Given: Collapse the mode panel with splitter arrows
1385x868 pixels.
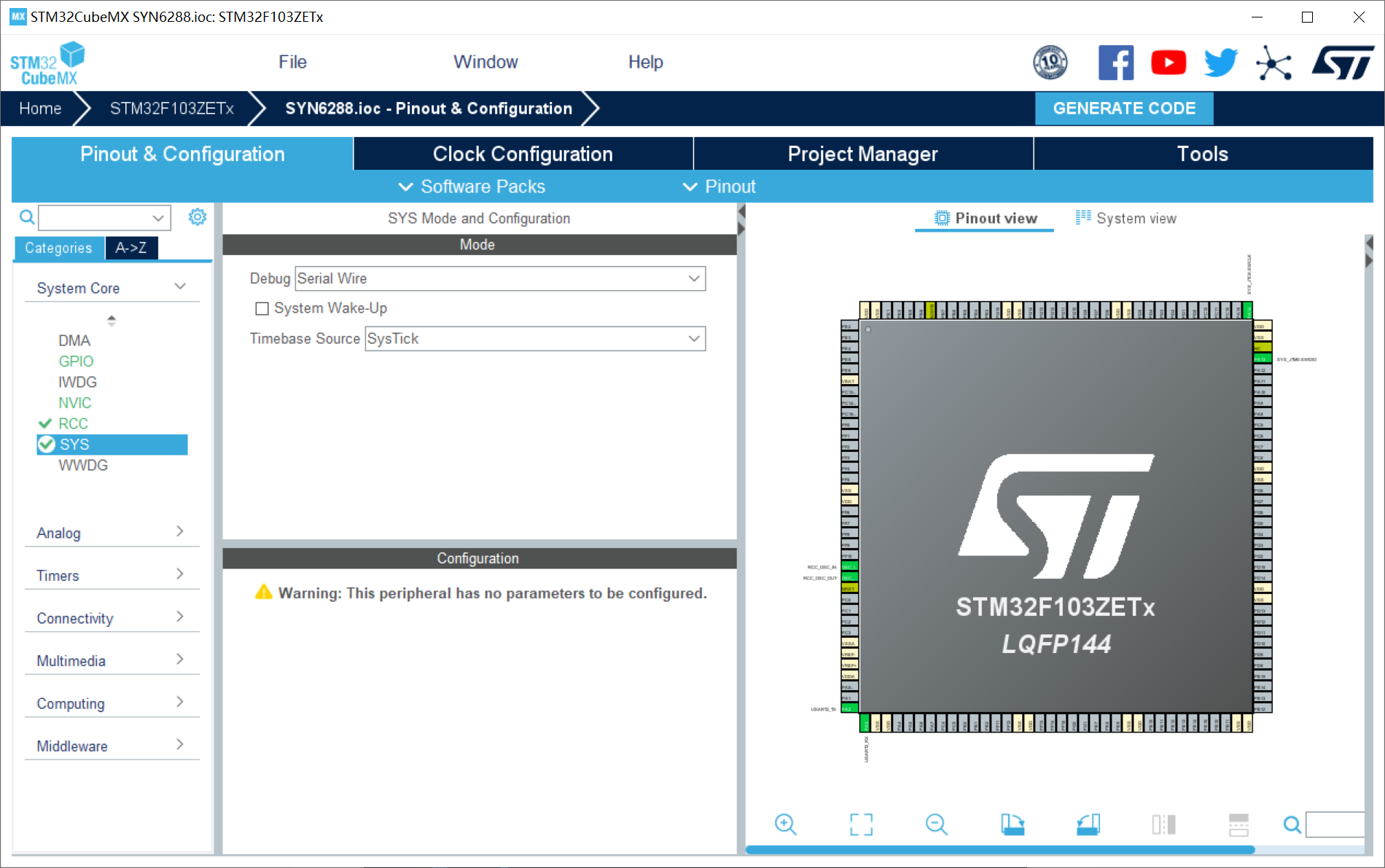Looking at the screenshot, I should point(741,220).
